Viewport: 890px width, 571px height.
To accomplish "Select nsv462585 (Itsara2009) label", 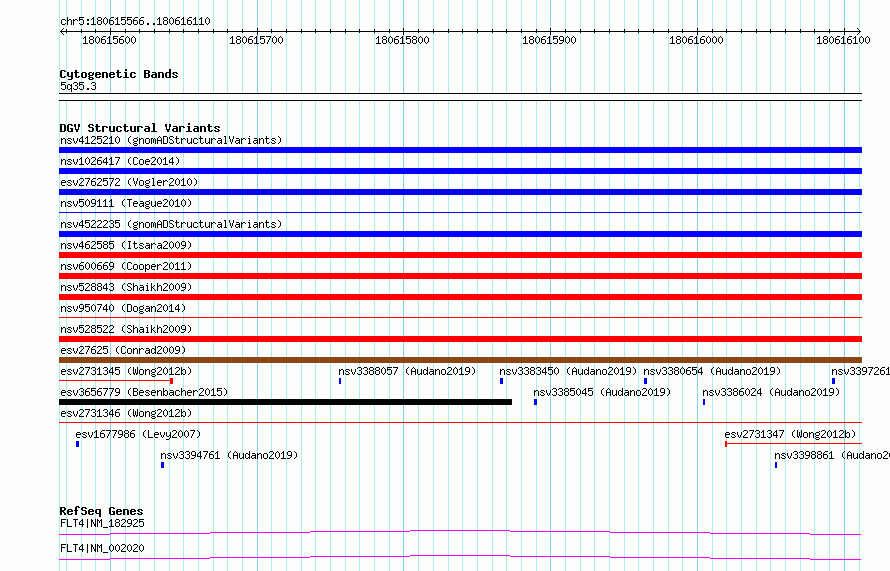I will (x=126, y=245).
